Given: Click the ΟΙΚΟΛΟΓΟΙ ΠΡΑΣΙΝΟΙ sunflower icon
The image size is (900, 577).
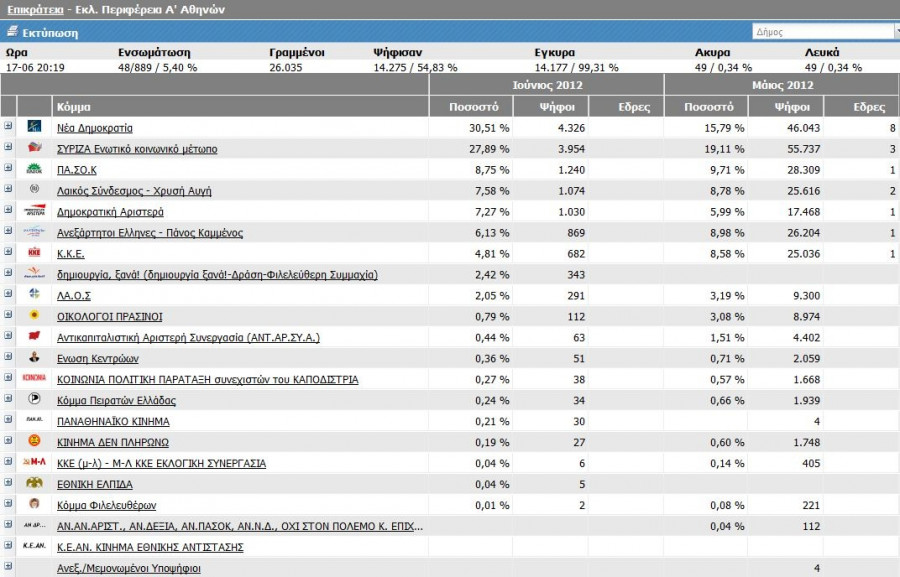Looking at the screenshot, I should (x=34, y=316).
